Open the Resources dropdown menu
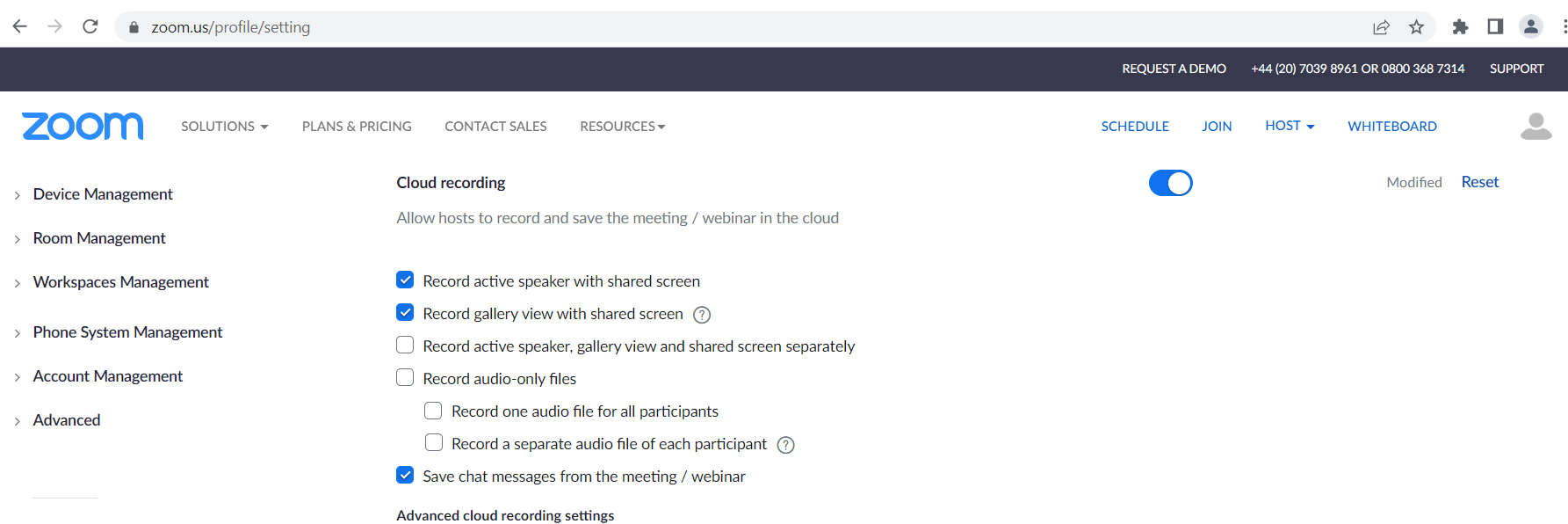Screen dimensions: 1568x524 (623, 127)
